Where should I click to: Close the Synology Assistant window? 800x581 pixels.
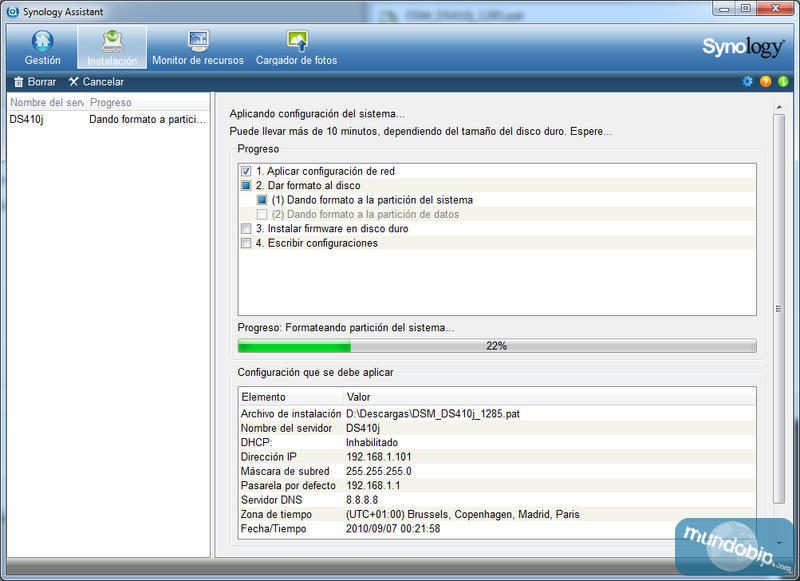[x=776, y=9]
